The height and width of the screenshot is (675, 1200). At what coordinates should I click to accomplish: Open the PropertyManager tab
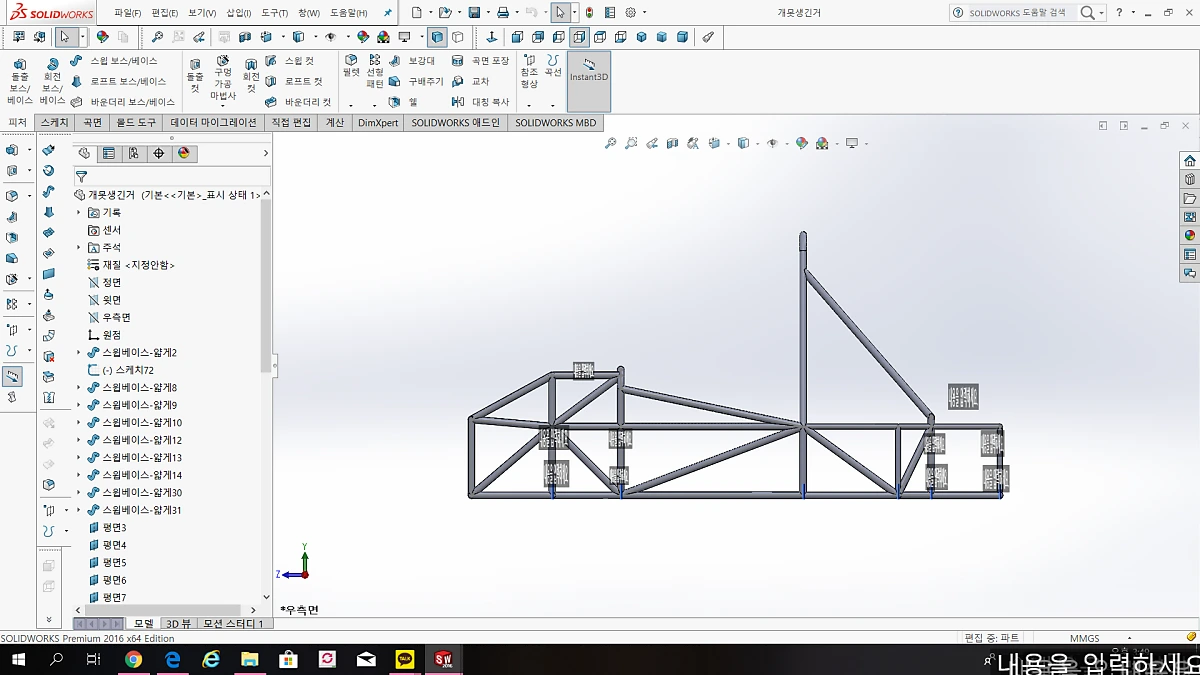(x=109, y=154)
